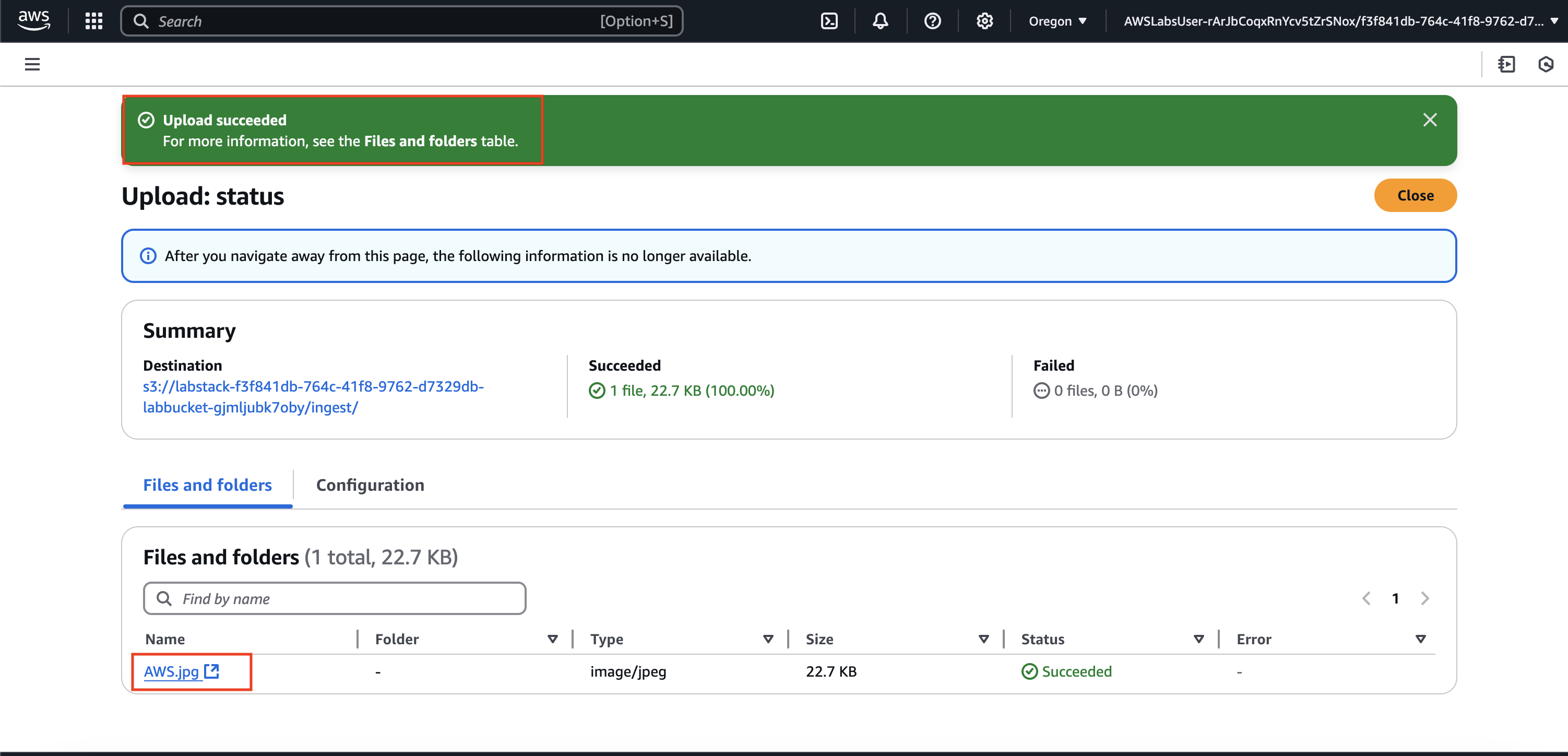Open the notifications bell
The width and height of the screenshot is (1568, 756).
[x=880, y=21]
